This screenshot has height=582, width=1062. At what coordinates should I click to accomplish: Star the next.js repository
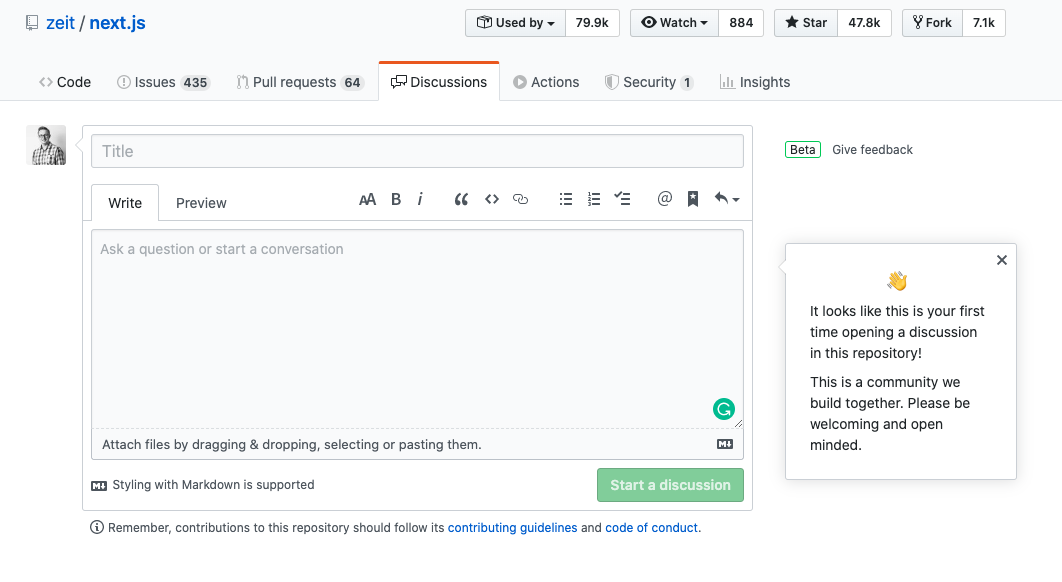point(806,23)
